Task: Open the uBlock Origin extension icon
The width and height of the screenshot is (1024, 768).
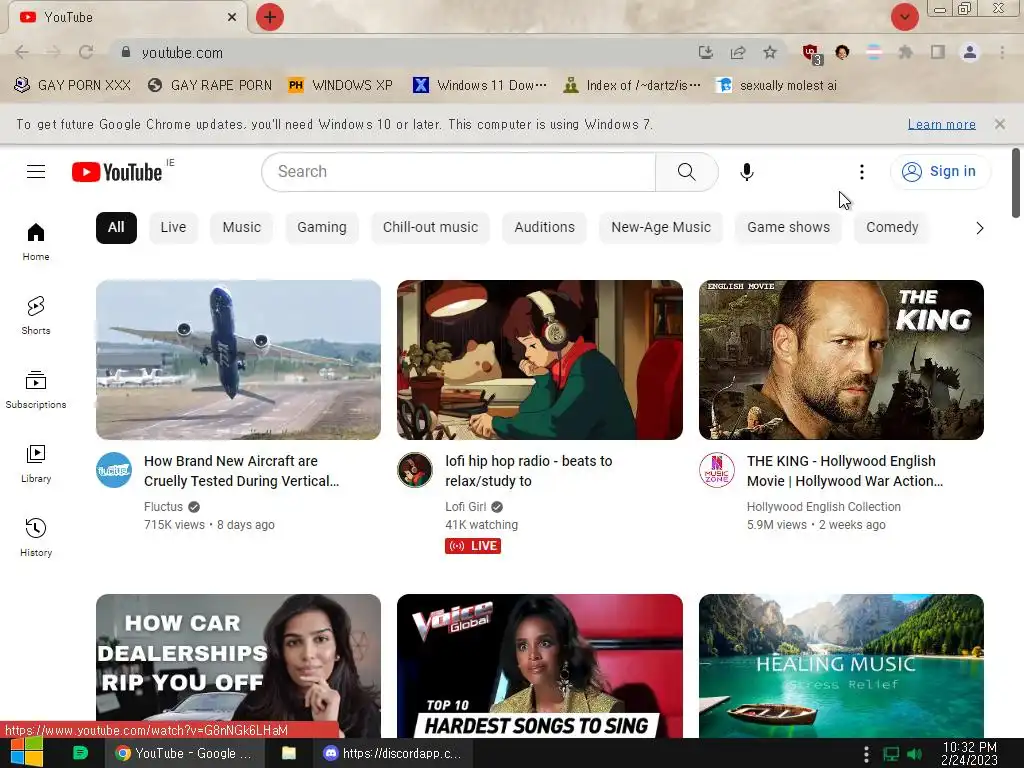Action: pyautogui.click(x=812, y=54)
